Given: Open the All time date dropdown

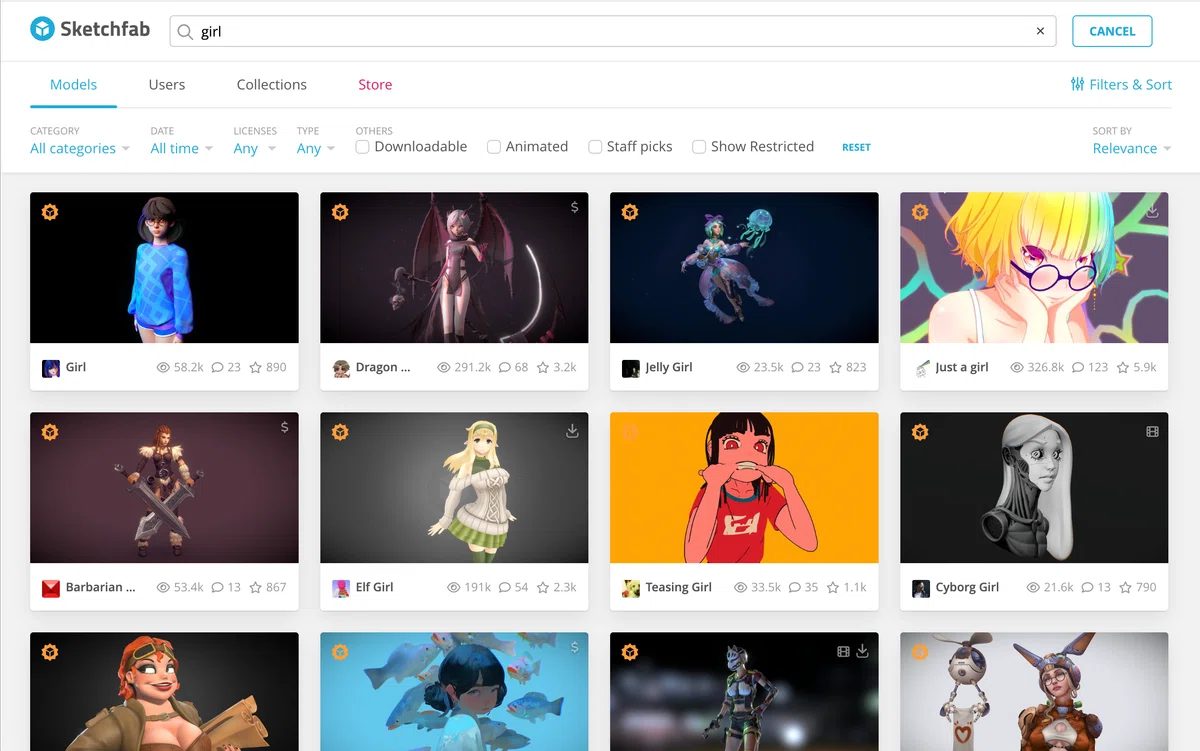Looking at the screenshot, I should click(x=182, y=148).
